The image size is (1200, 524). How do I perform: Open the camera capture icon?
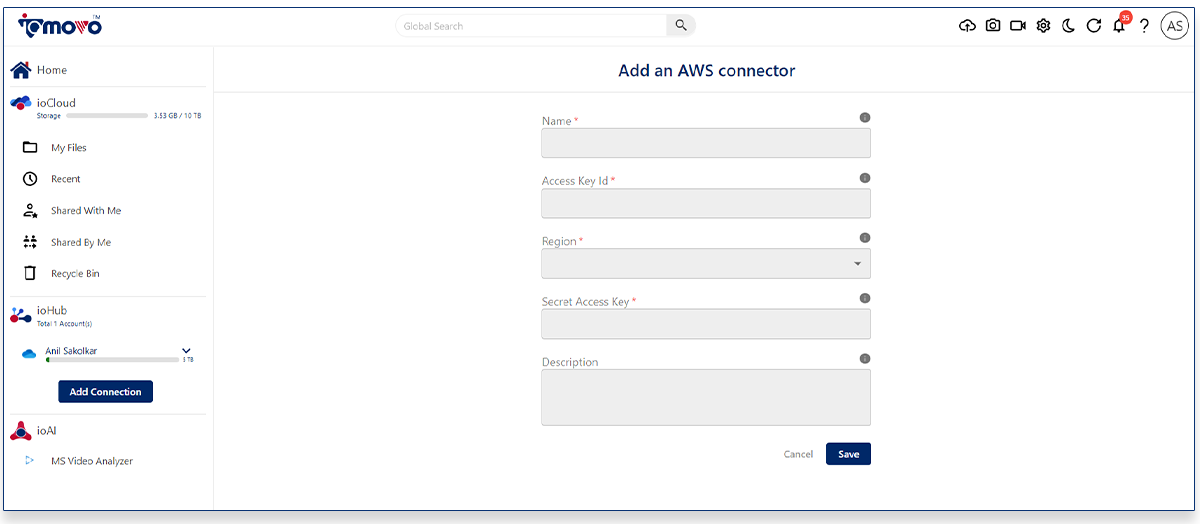coord(992,26)
